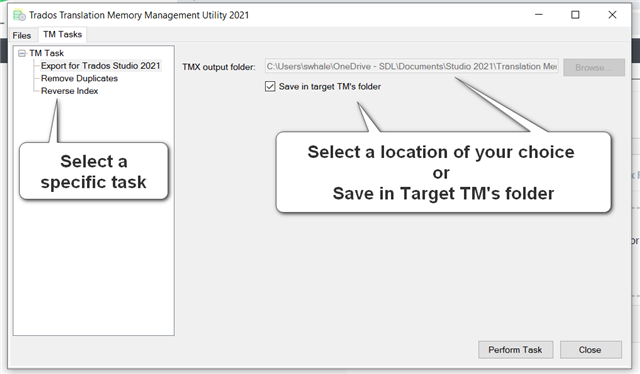Screen dimensions: 640x374
Task: Switch to the Files tab
Action: click(22, 36)
